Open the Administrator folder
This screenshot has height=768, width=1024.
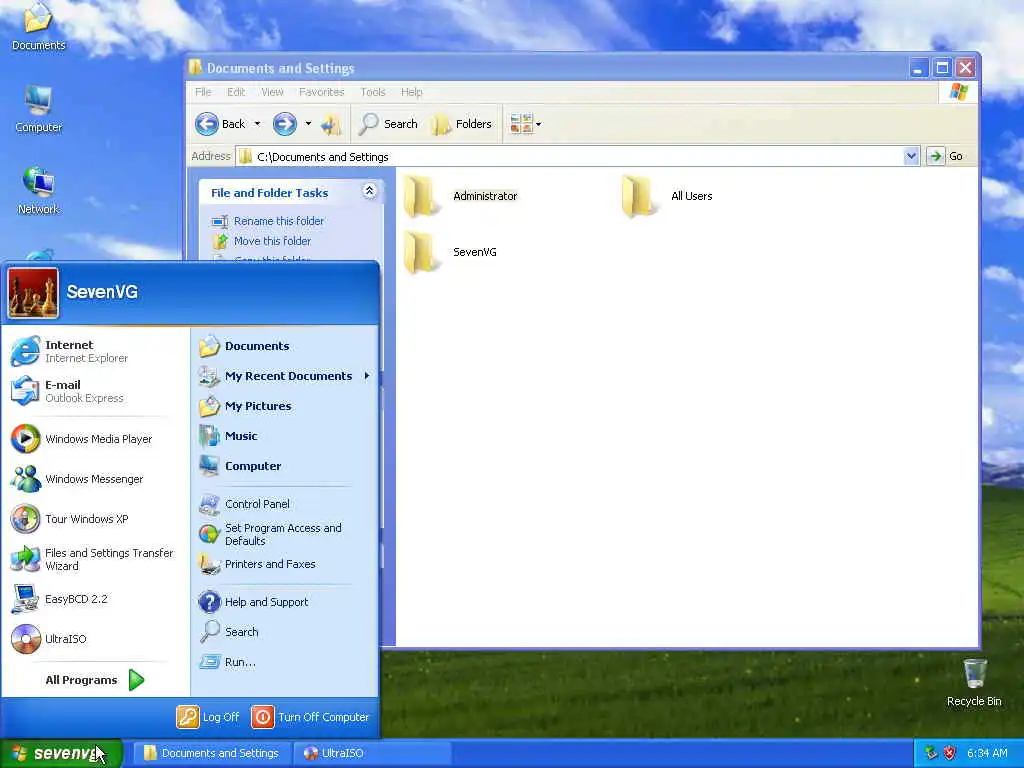pyautogui.click(x=460, y=196)
